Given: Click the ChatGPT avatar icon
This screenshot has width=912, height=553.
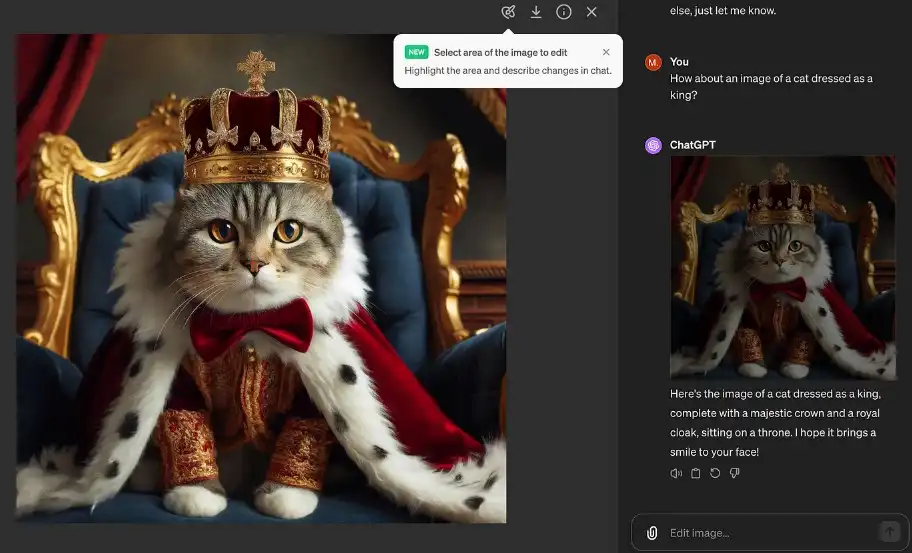Looking at the screenshot, I should [x=653, y=145].
